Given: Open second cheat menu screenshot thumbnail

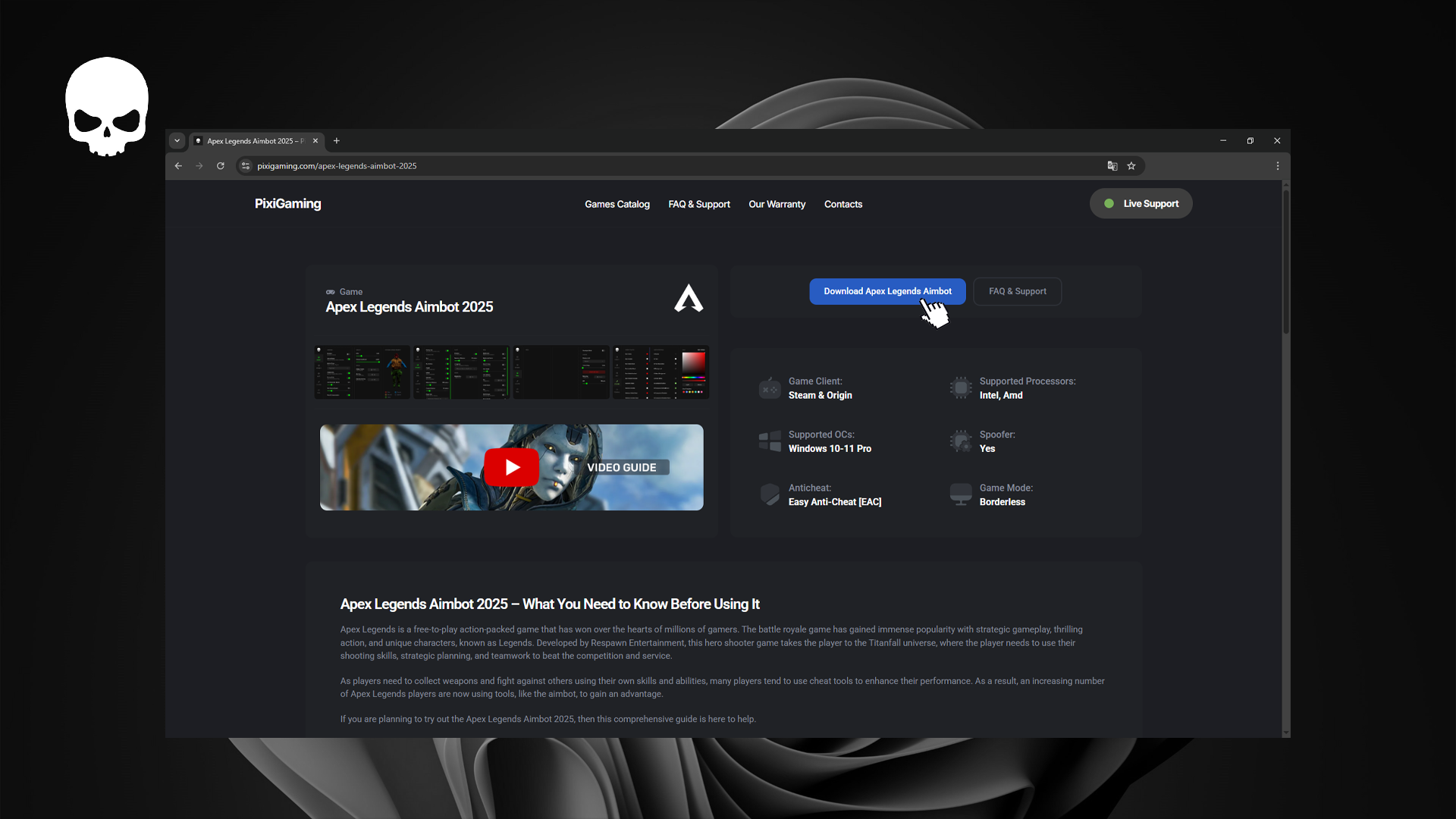Looking at the screenshot, I should pos(462,372).
